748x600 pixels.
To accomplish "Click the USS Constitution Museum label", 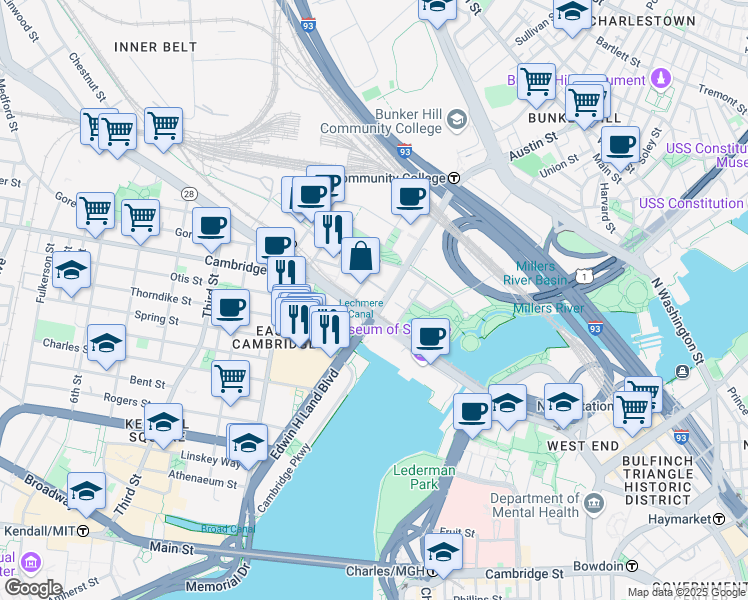I will (x=707, y=155).
